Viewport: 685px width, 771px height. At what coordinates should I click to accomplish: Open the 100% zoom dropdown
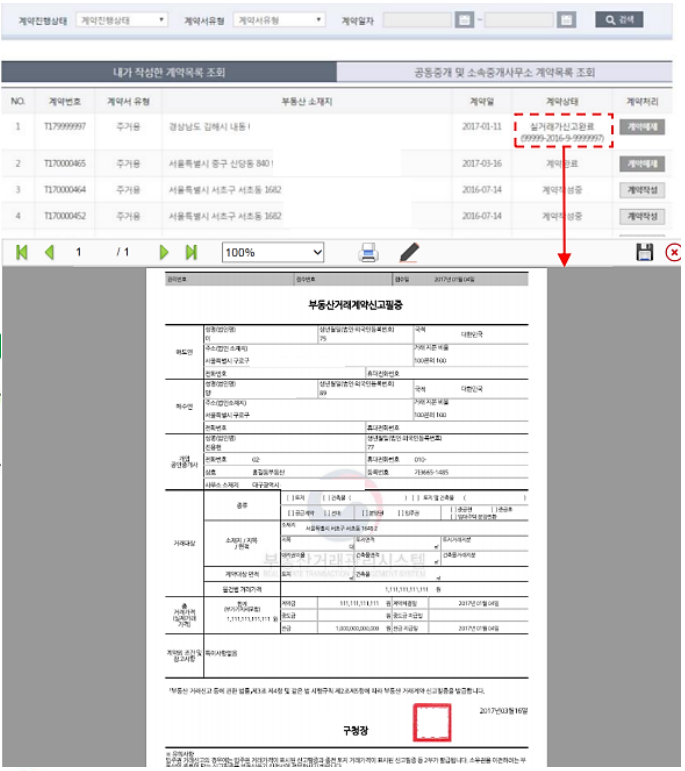(273, 252)
